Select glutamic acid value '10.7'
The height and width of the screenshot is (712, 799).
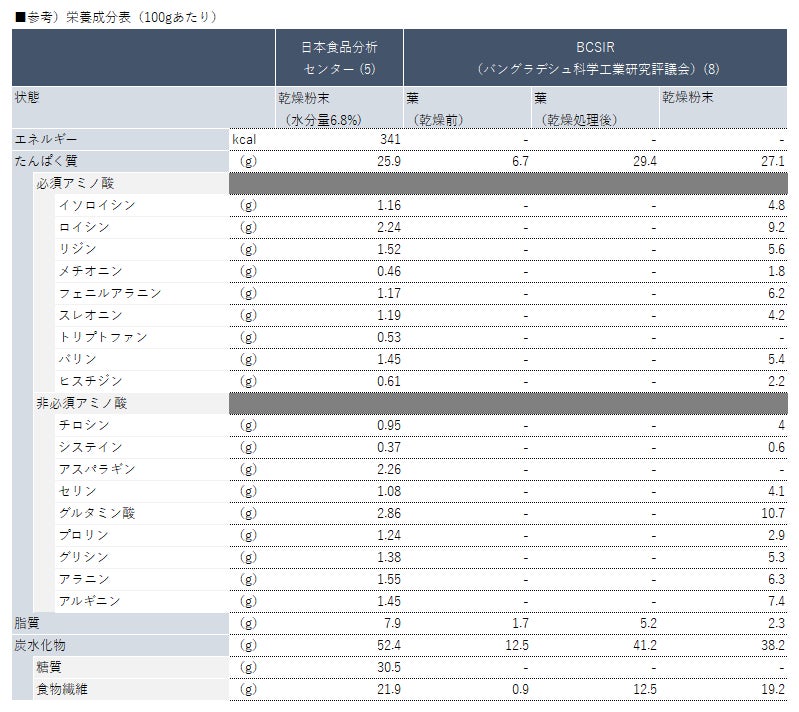[x=773, y=513]
